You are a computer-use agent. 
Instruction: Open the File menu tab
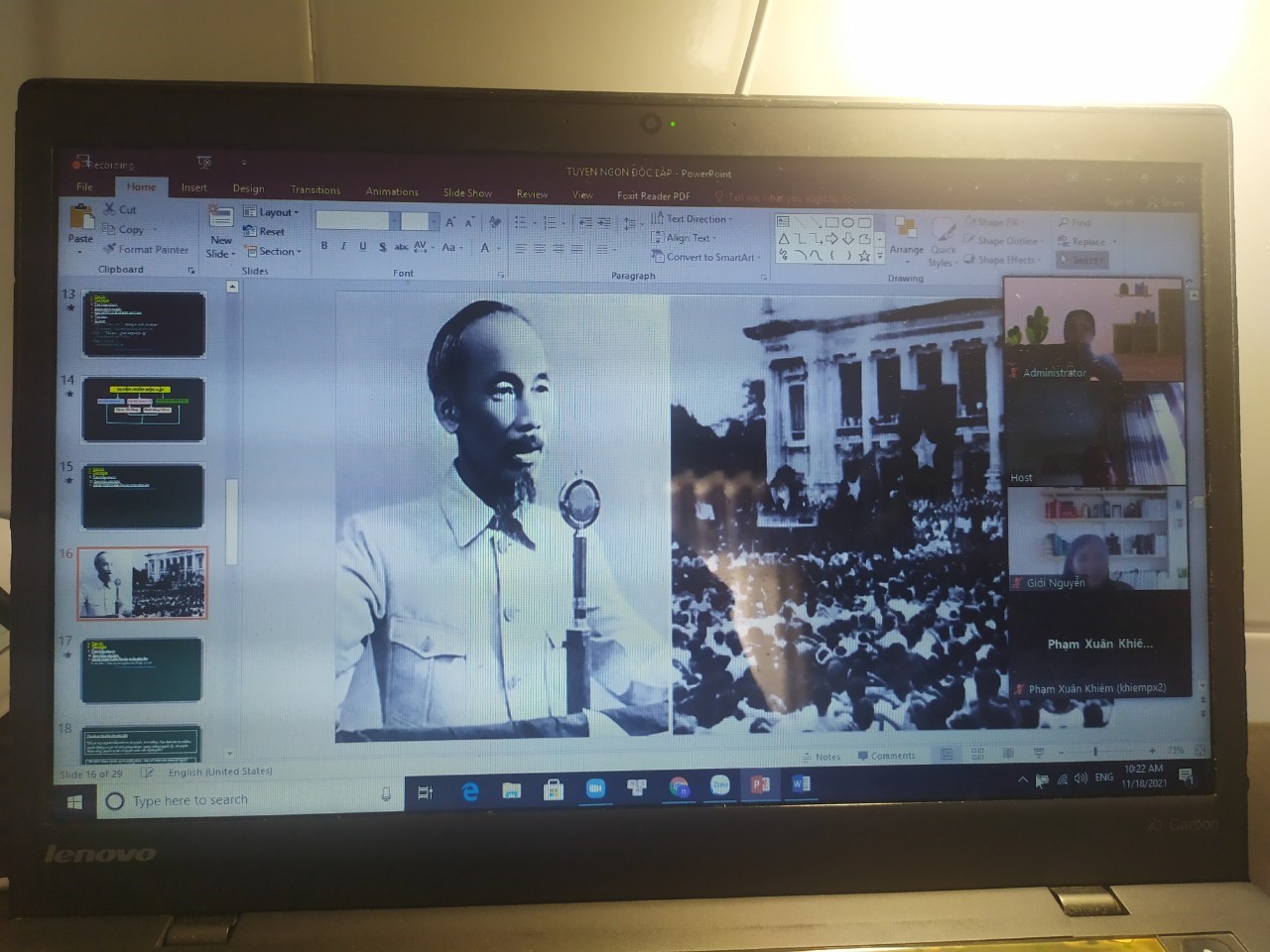pyautogui.click(x=85, y=186)
